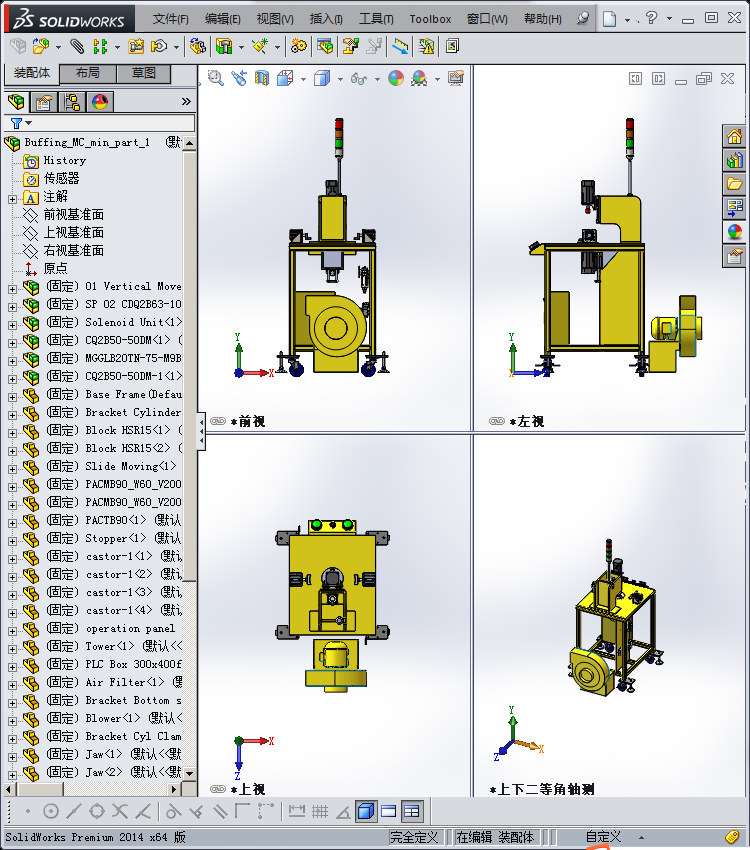
Task: Open the Linear Component Pattern tool
Action: click(100, 46)
